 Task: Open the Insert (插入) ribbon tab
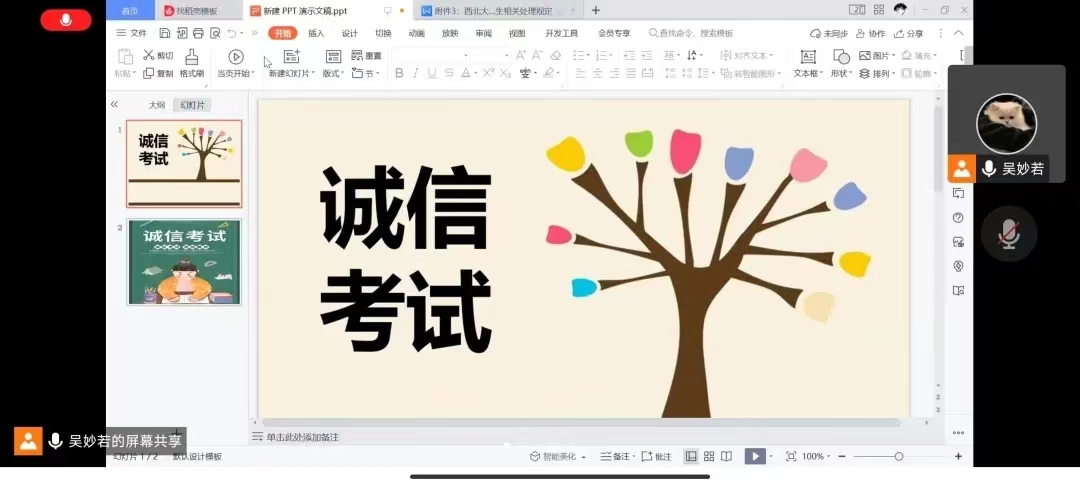pyautogui.click(x=316, y=33)
